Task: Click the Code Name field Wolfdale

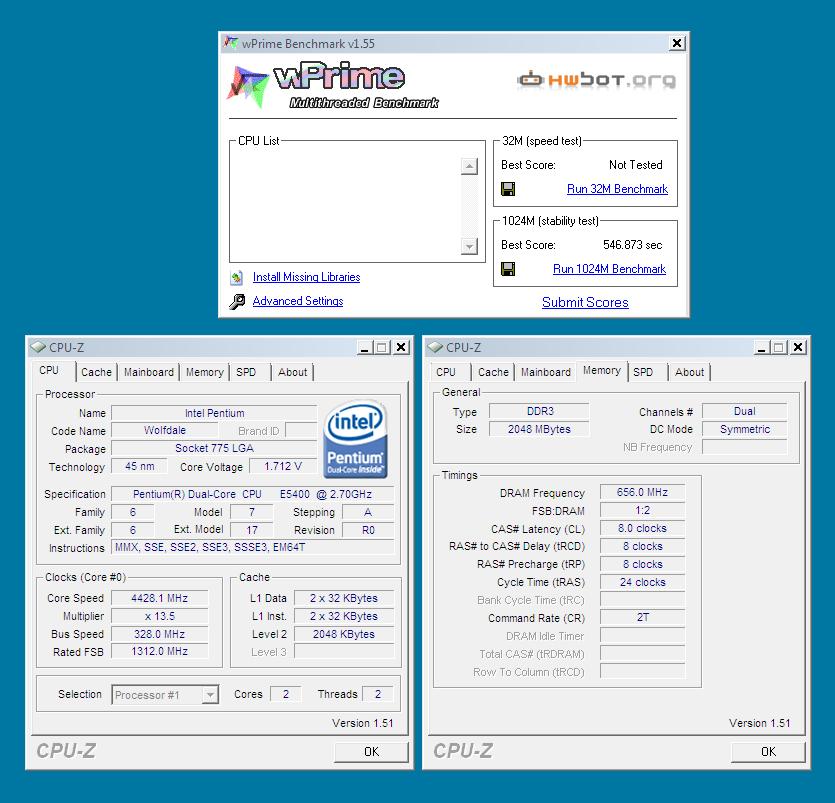Action: point(165,430)
